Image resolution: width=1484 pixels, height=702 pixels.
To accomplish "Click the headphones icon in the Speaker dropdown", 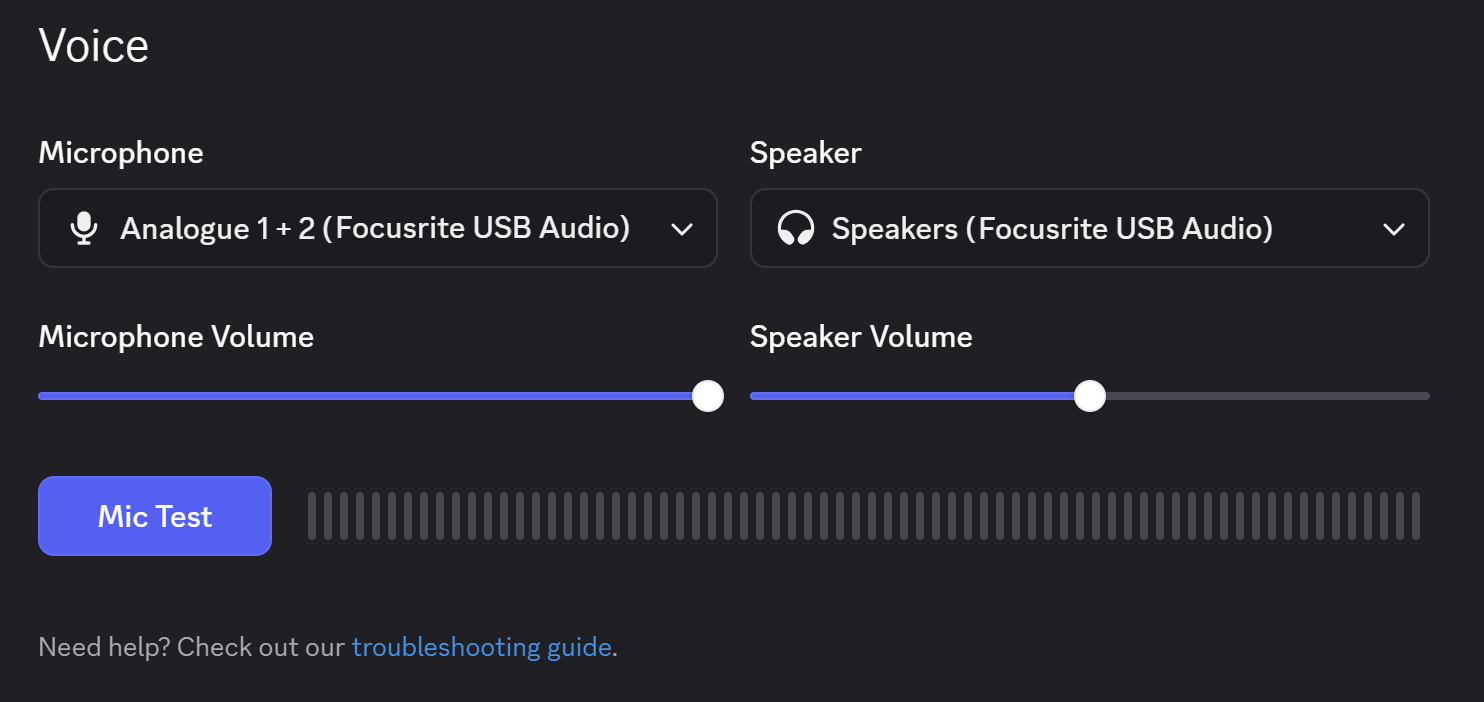I will click(x=796, y=229).
